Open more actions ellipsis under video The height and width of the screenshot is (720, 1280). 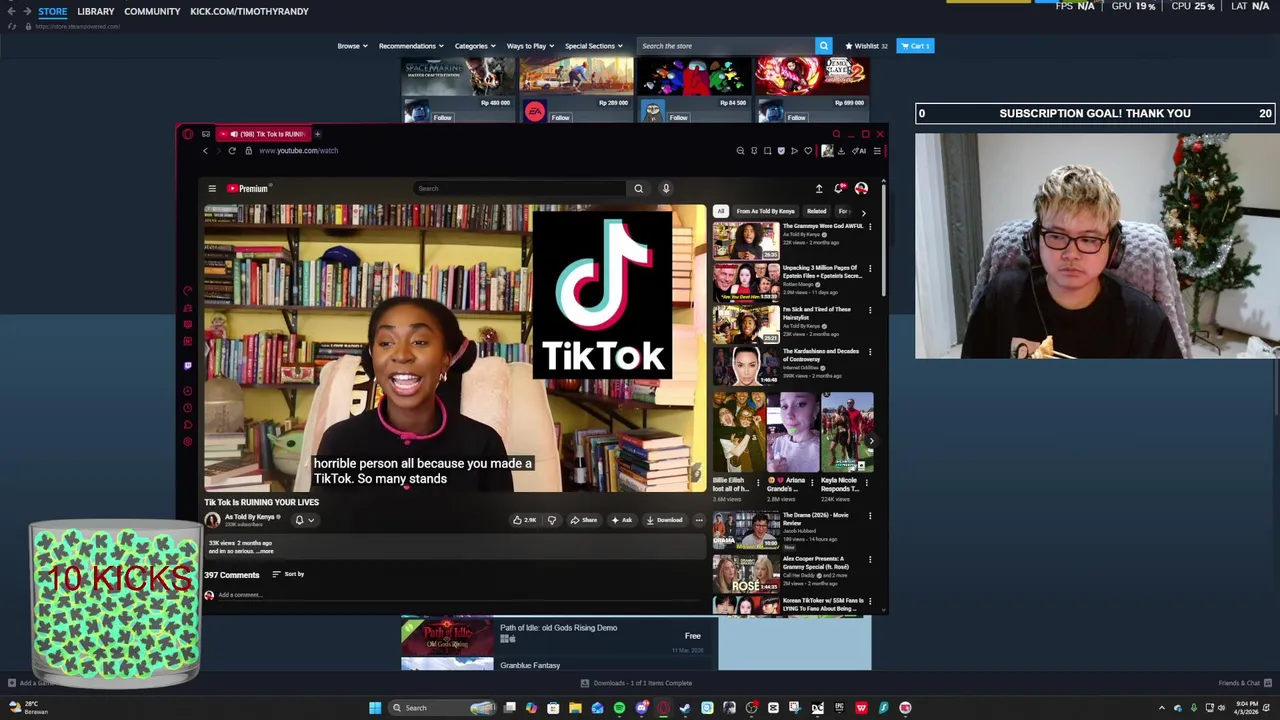(699, 520)
